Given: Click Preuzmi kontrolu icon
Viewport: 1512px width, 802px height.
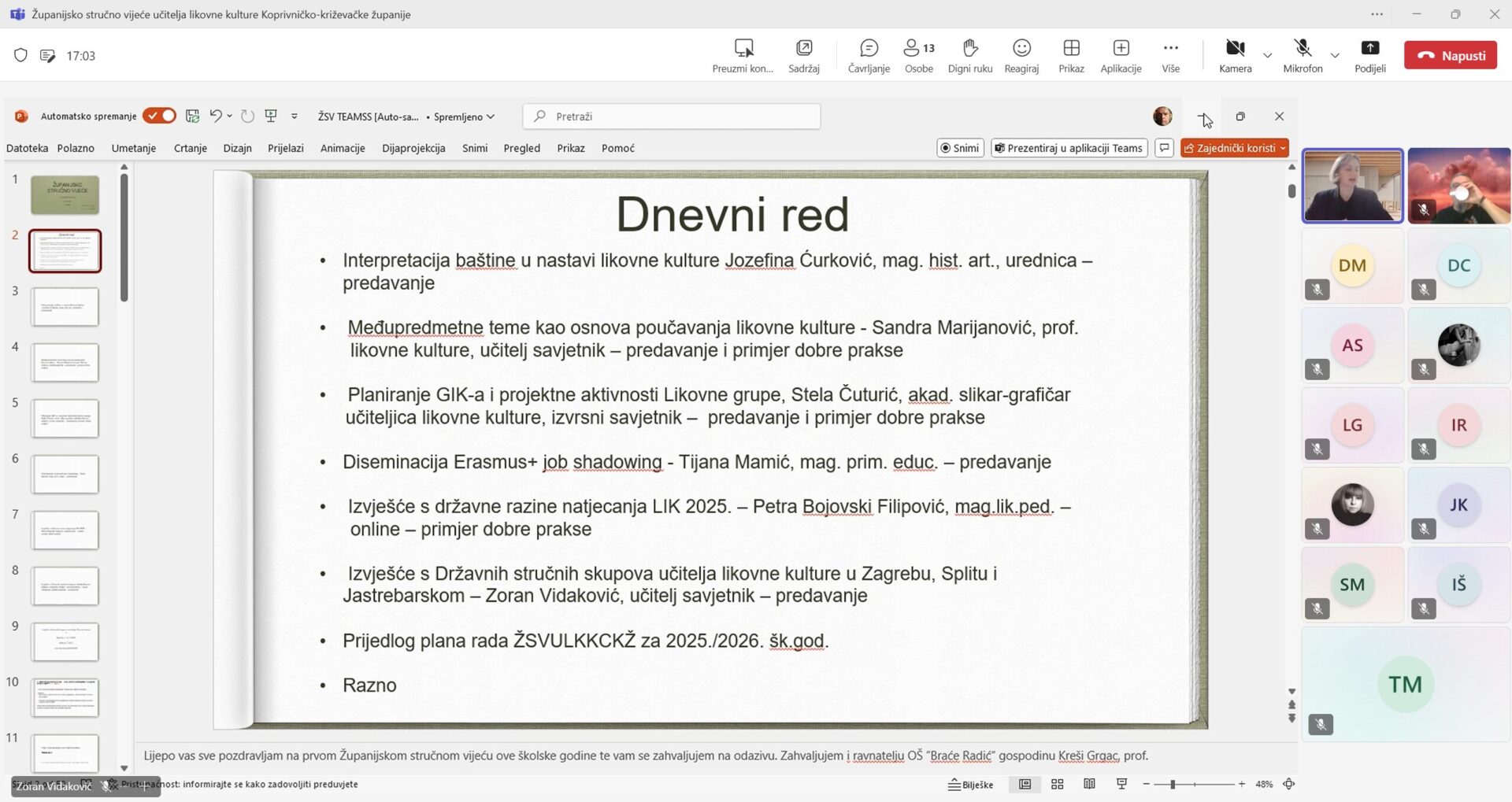Looking at the screenshot, I should [743, 49].
